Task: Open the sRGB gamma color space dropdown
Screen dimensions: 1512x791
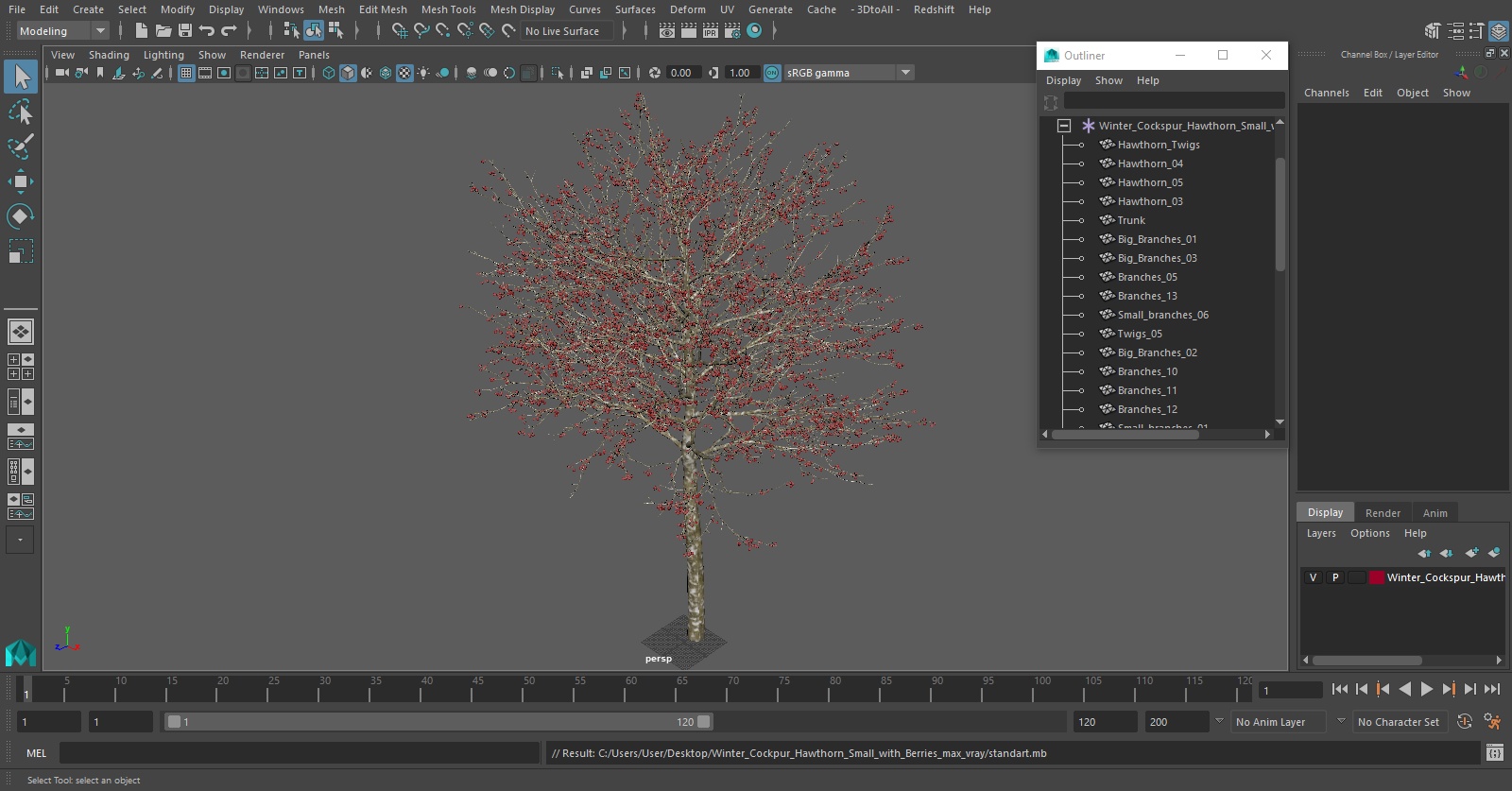Action: coord(905,73)
